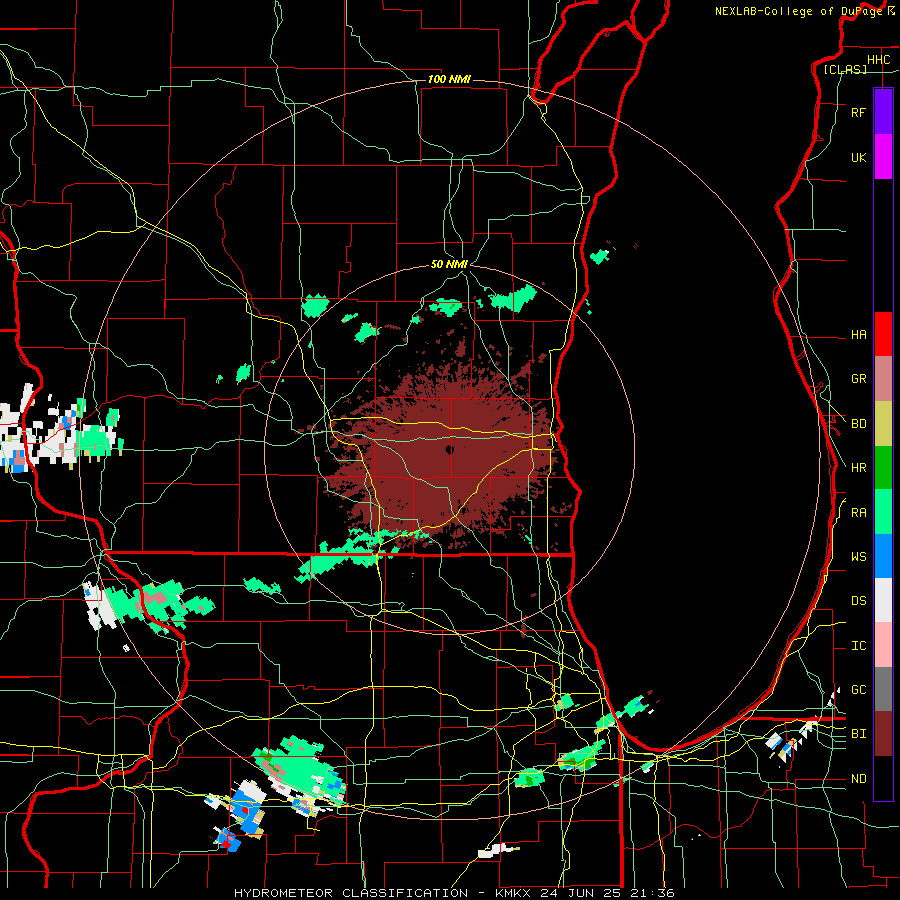Select the IC legend label
The image size is (900, 900).
pos(858,646)
